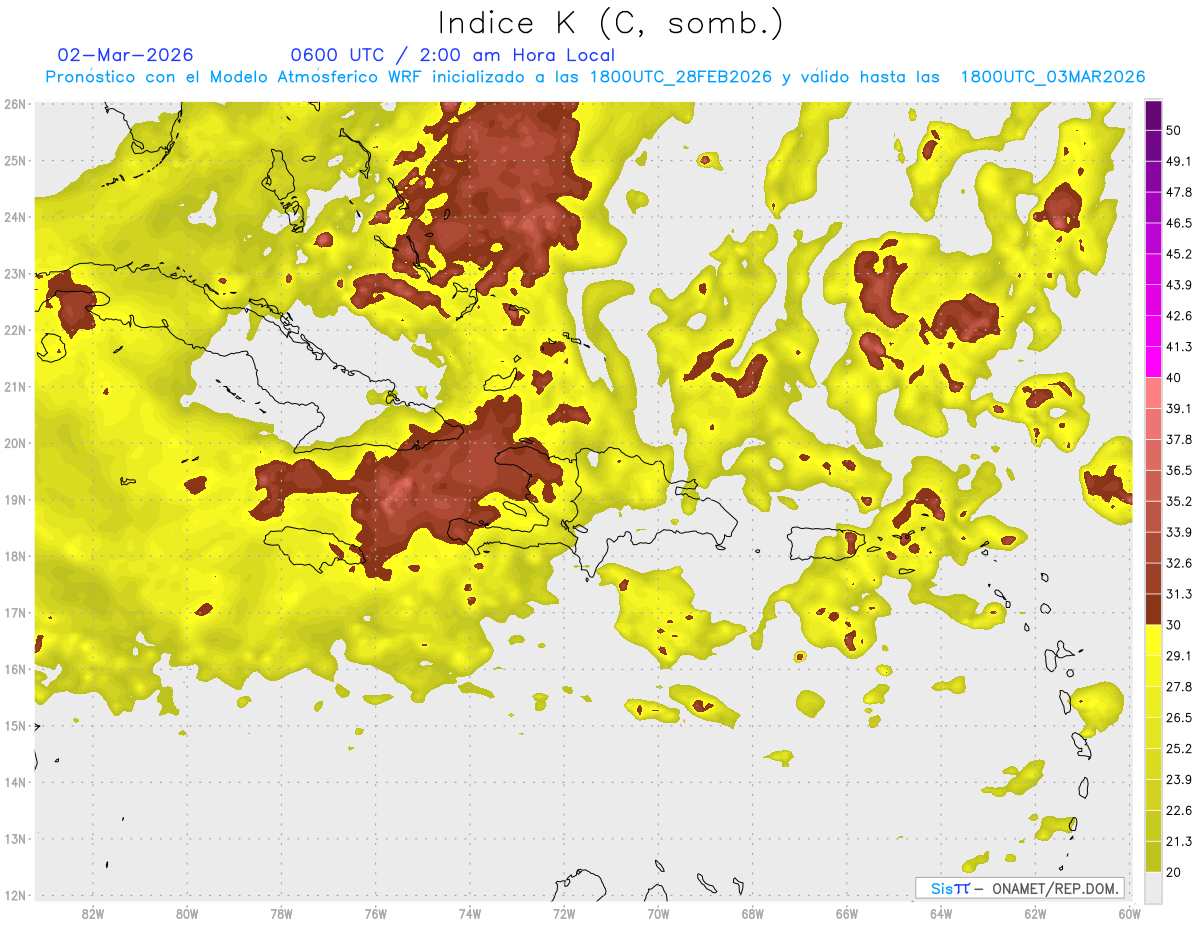Click the '47.8' color bar value

point(1178,192)
